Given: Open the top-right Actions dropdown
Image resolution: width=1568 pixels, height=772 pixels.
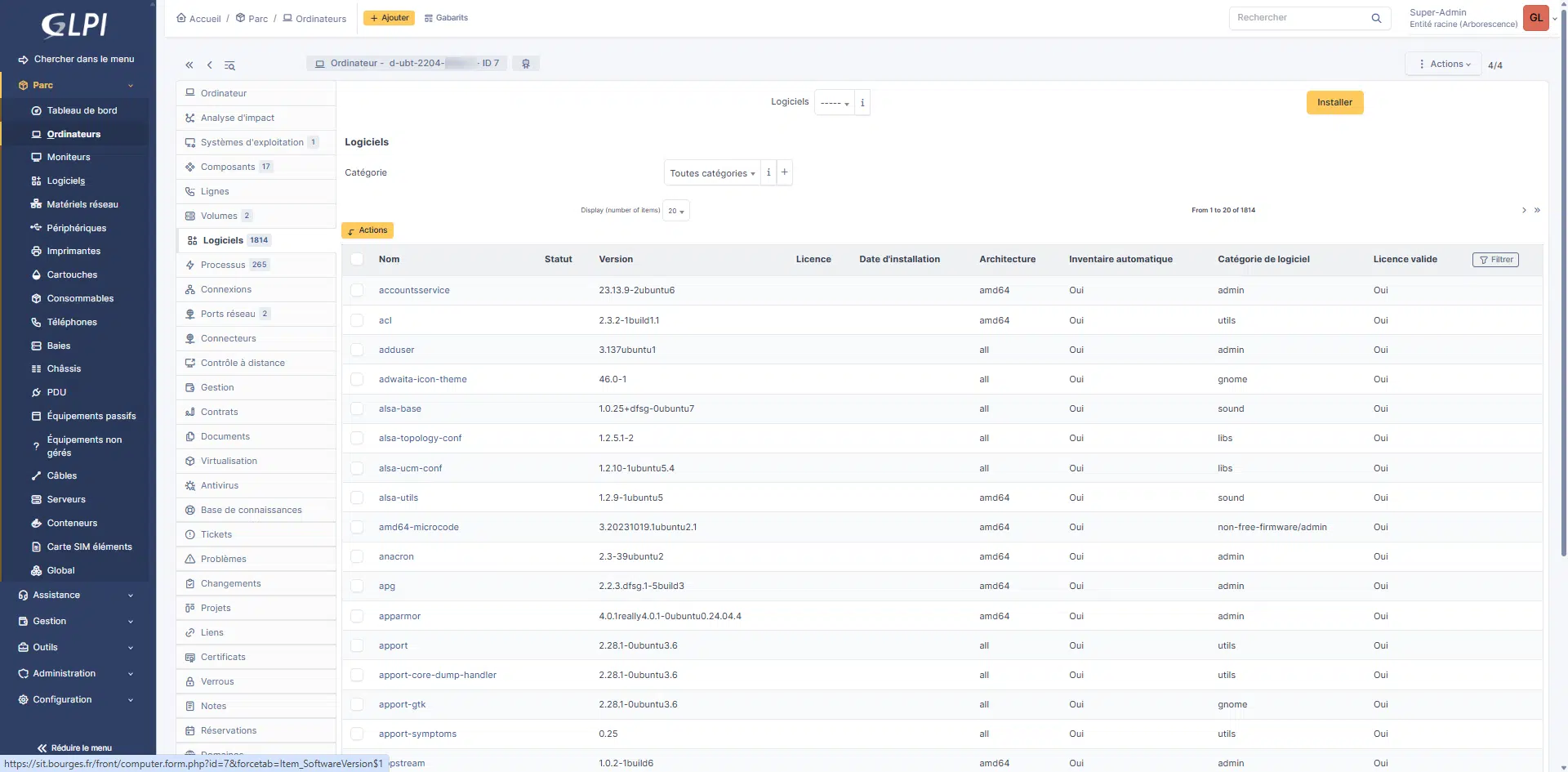Looking at the screenshot, I should pyautogui.click(x=1444, y=64).
